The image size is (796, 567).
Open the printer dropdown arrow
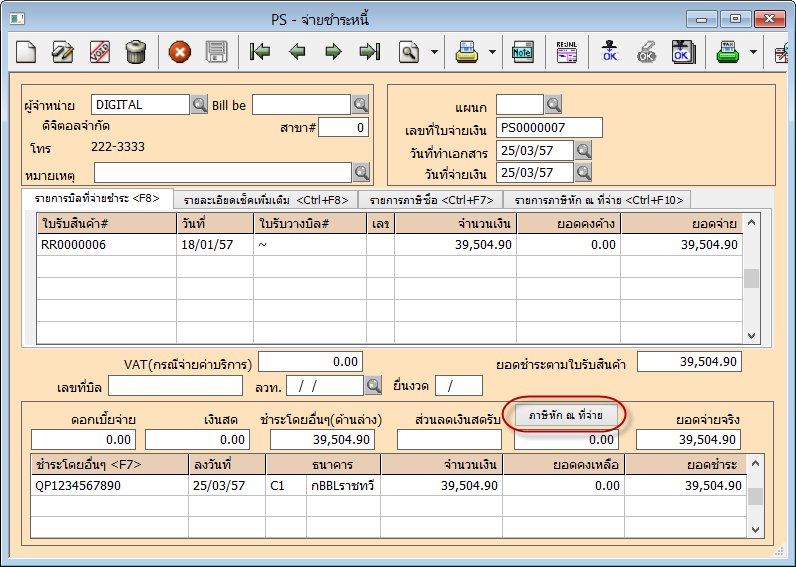pos(492,51)
